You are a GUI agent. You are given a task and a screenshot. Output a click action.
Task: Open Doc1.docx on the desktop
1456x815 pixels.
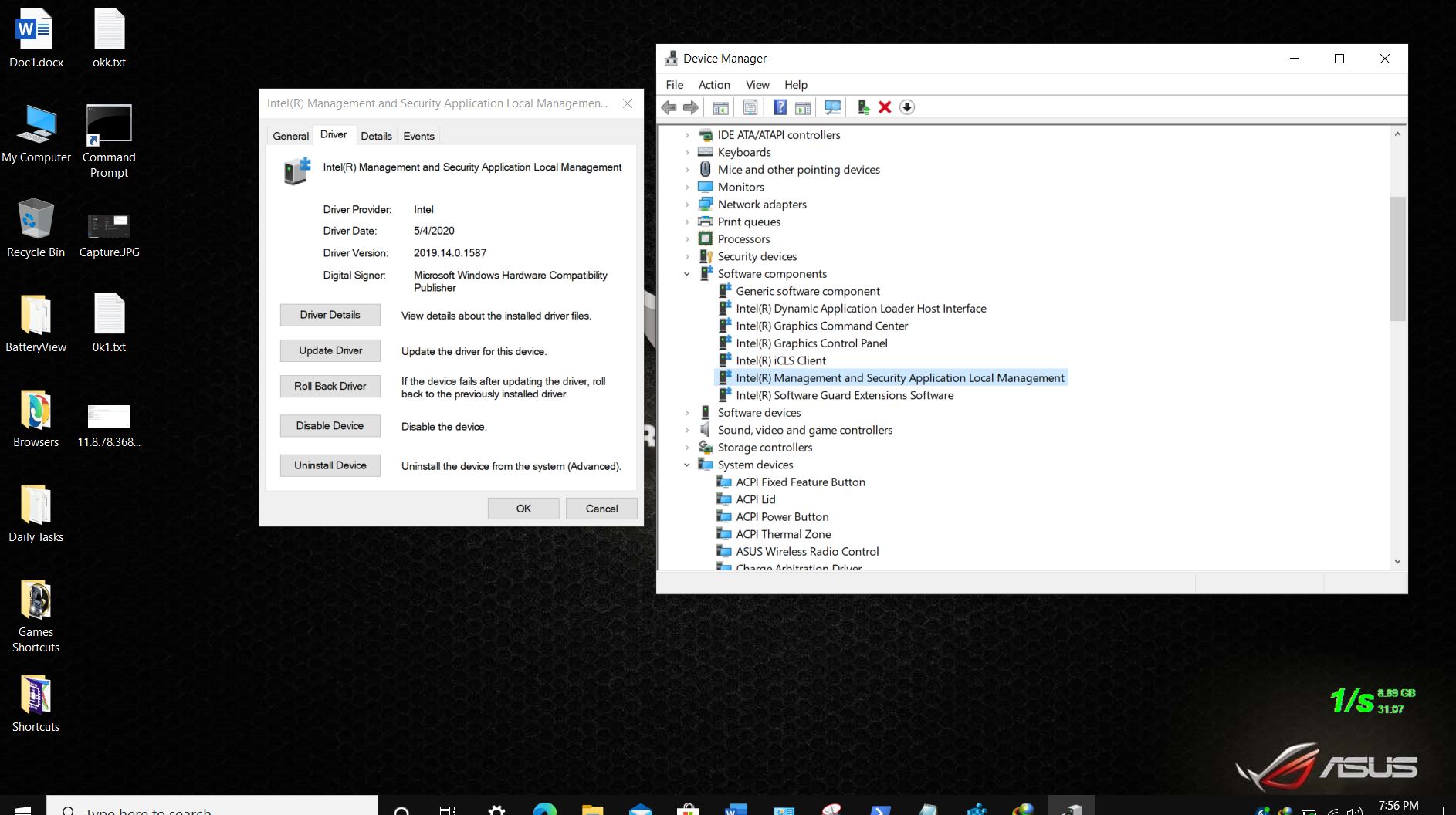(36, 39)
